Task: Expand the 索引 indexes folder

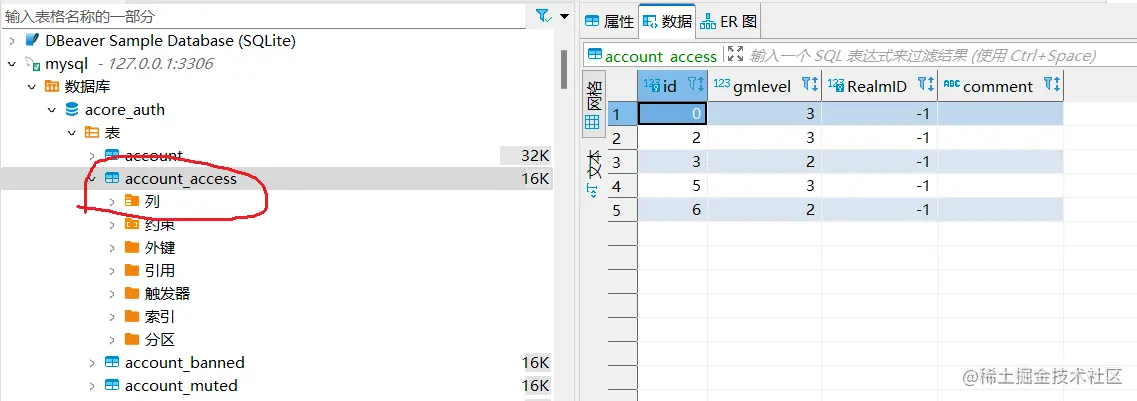Action: click(x=112, y=317)
